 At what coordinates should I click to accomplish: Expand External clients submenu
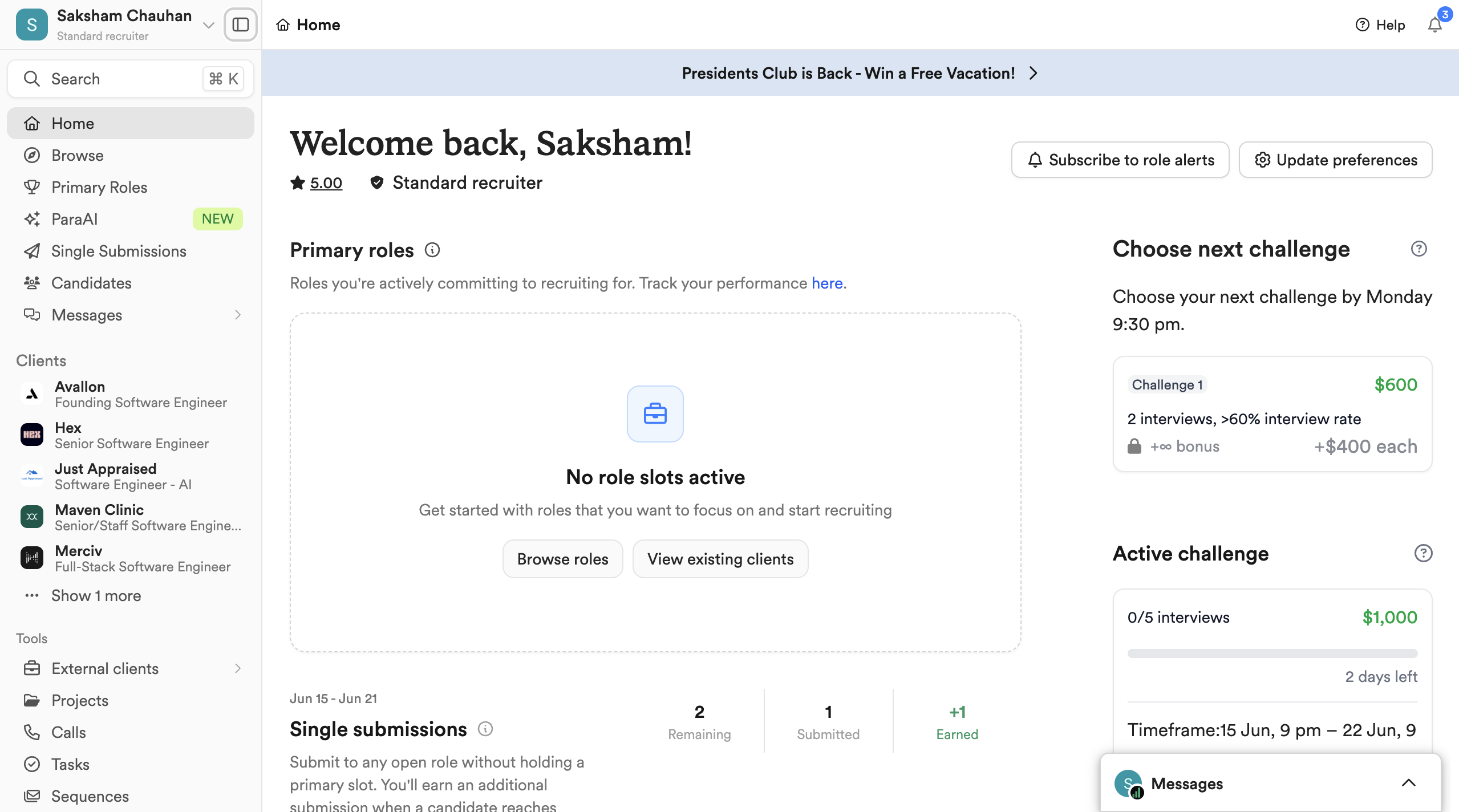(238, 668)
